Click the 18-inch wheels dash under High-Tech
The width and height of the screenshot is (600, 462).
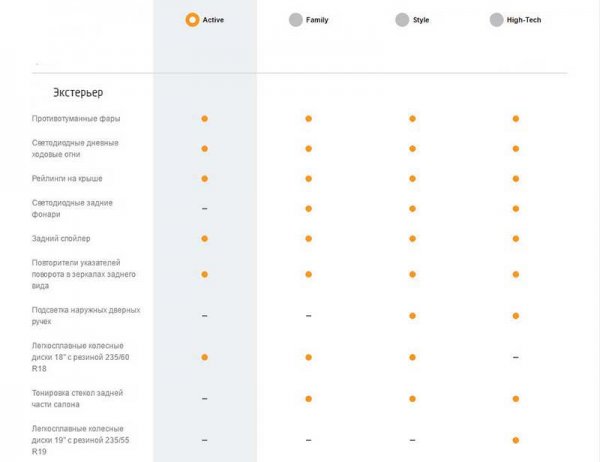516,357
